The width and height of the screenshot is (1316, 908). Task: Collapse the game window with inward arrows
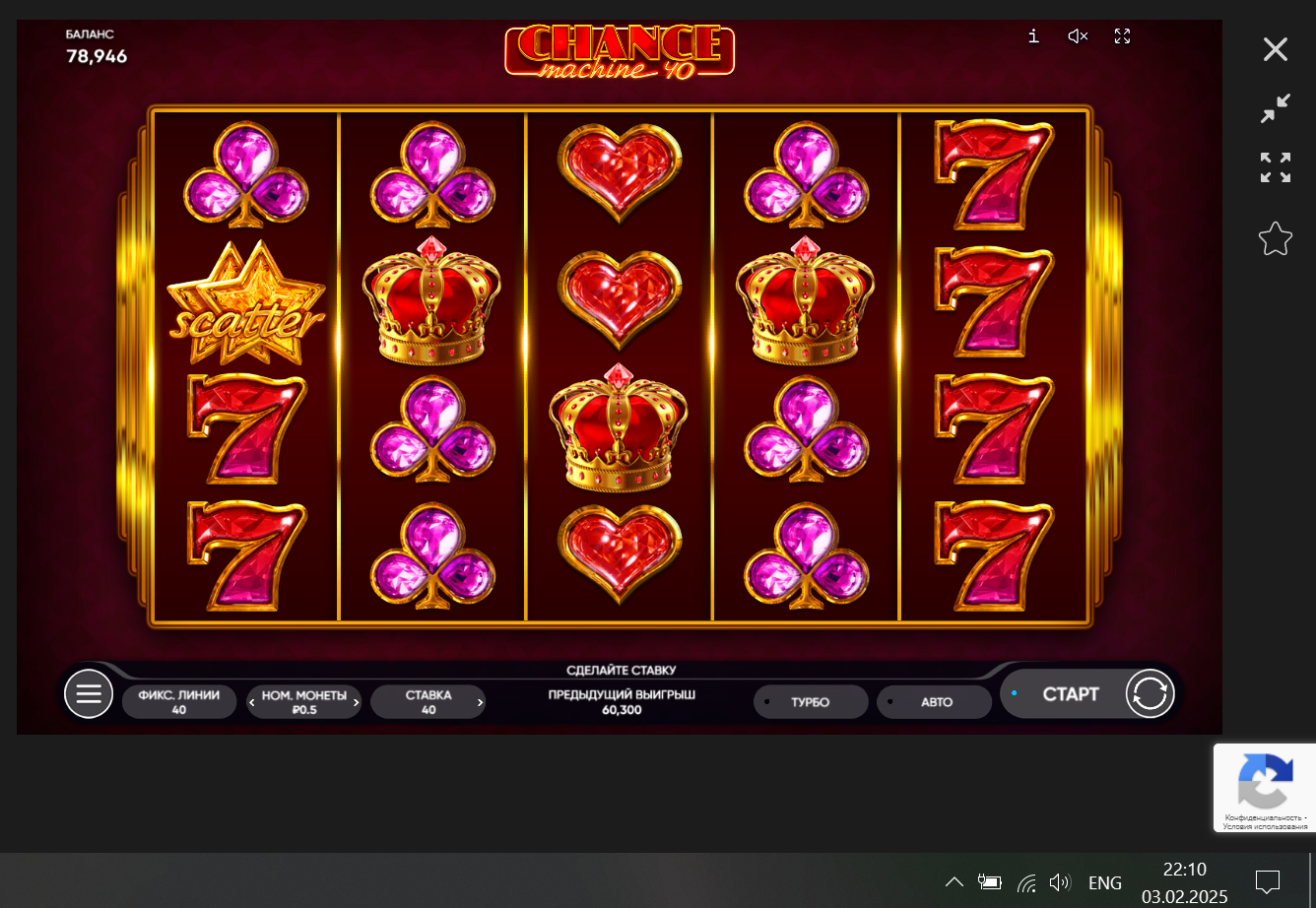point(1276,108)
